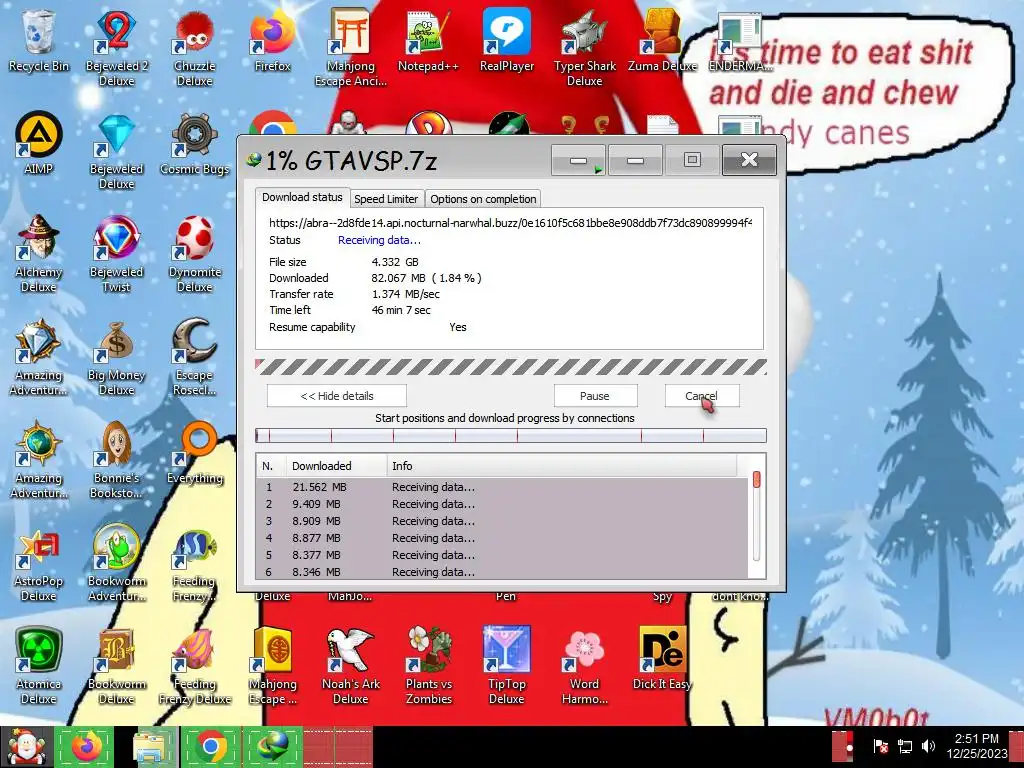Switch to Download status tab
This screenshot has height=768, width=1024.
(x=302, y=197)
